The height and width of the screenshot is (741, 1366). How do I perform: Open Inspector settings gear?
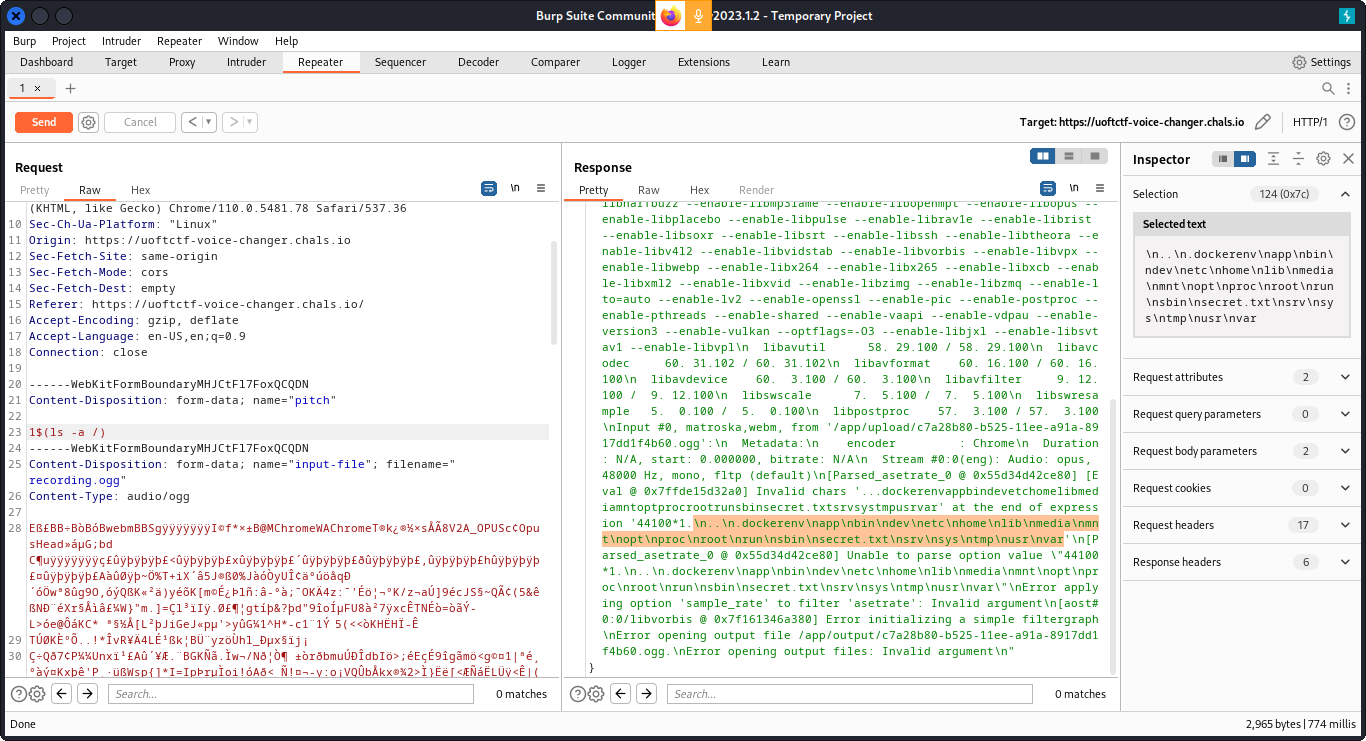(x=1323, y=159)
